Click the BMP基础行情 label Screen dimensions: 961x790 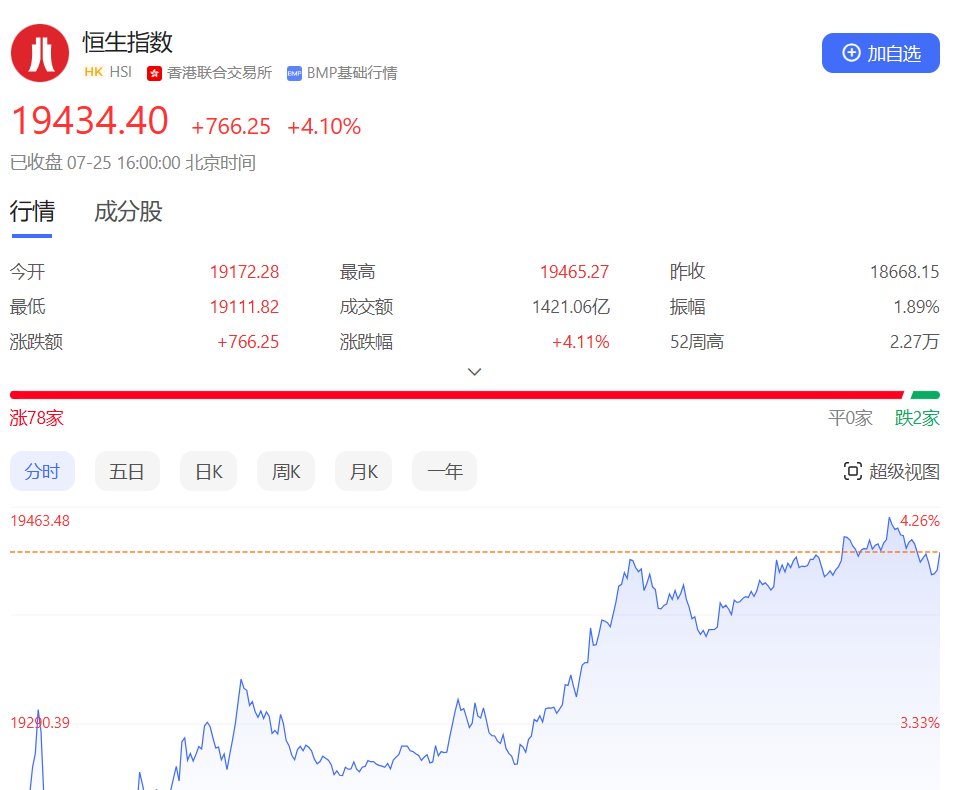pos(352,73)
